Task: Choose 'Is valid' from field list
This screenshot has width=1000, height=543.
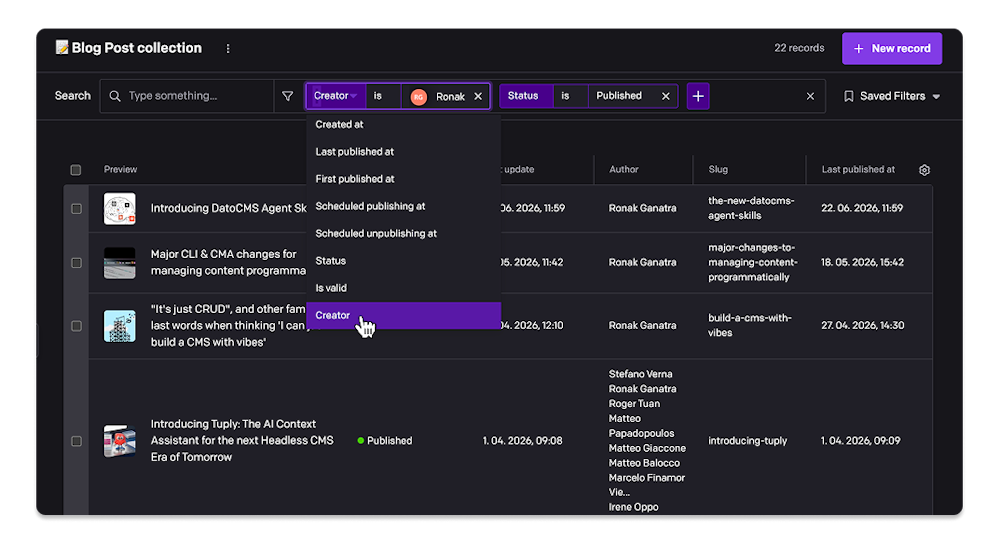Action: tap(403, 288)
